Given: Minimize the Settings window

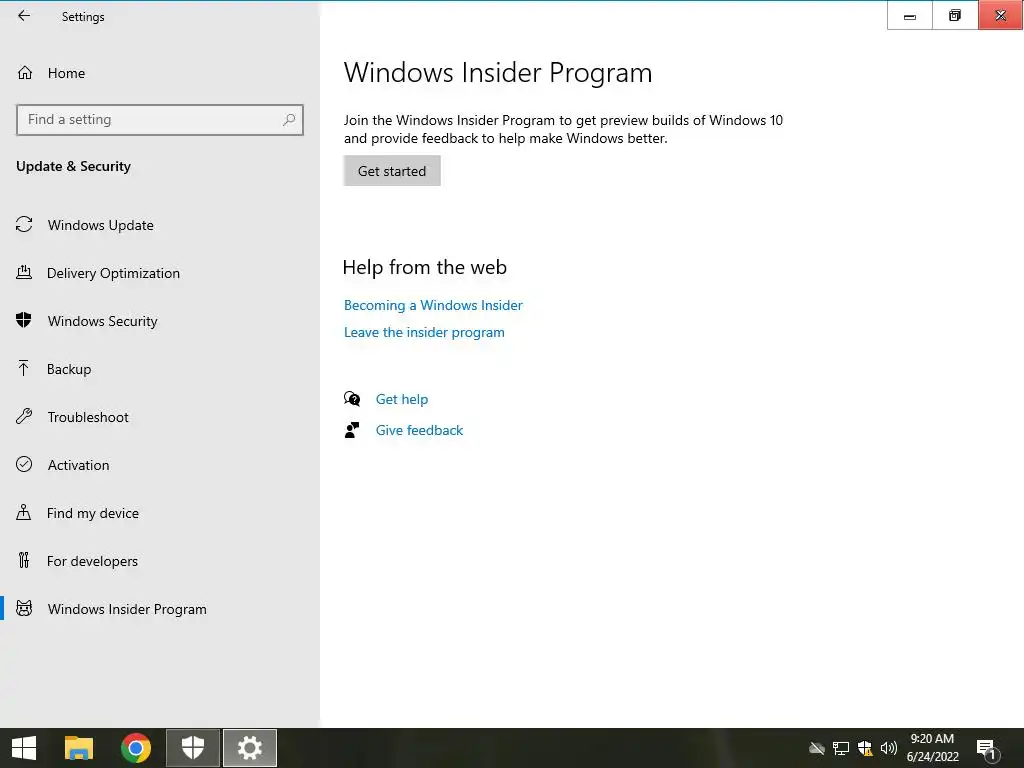Looking at the screenshot, I should pos(910,16).
